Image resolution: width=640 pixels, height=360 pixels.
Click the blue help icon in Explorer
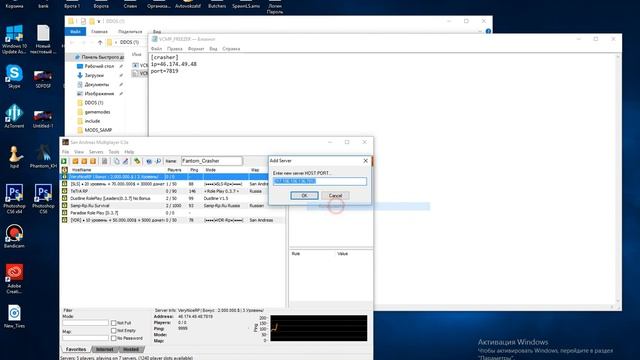click(488, 31)
